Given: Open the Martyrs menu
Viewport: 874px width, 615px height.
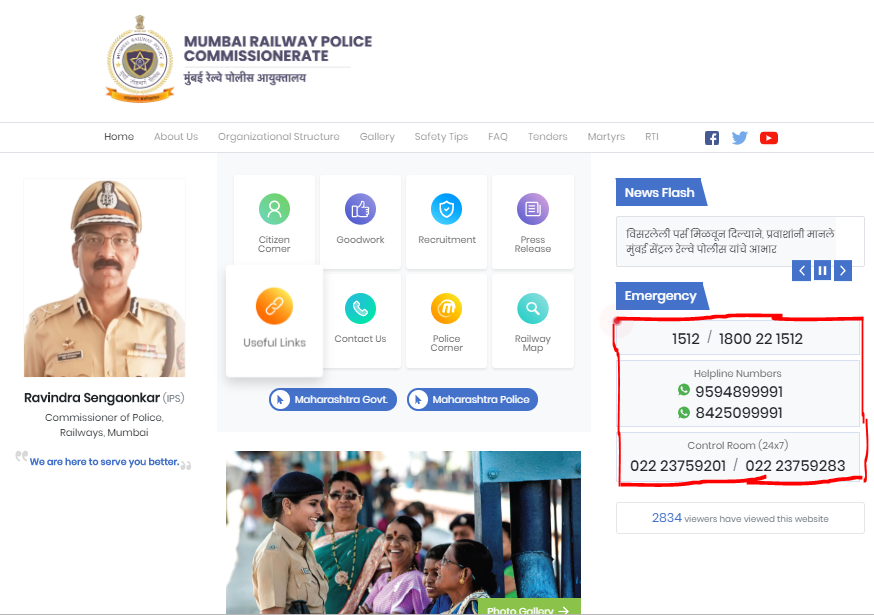Looking at the screenshot, I should click(606, 137).
